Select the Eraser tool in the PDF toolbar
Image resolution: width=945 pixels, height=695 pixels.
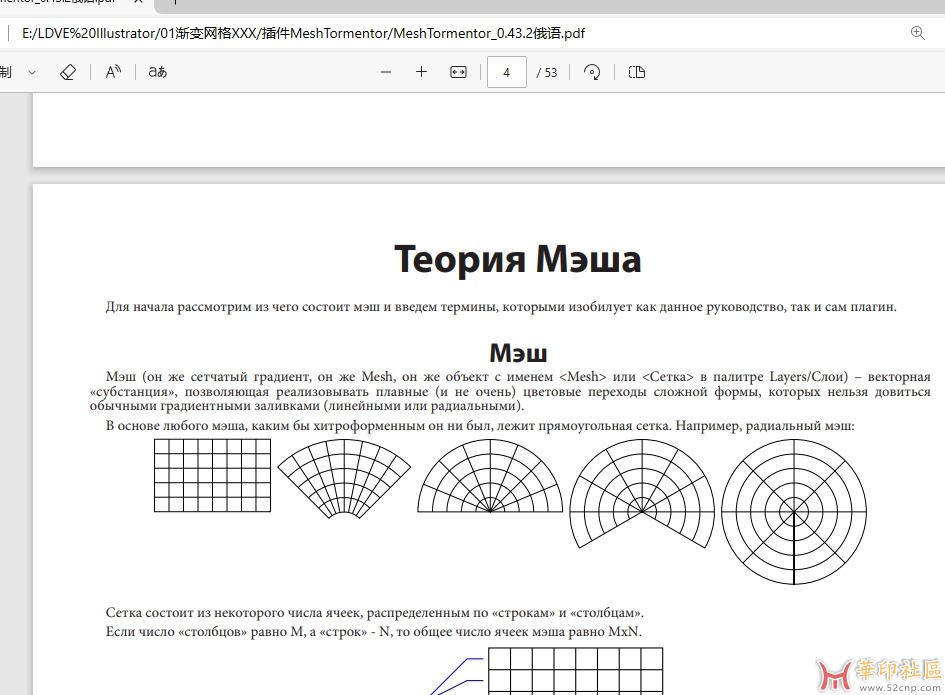(x=68, y=72)
